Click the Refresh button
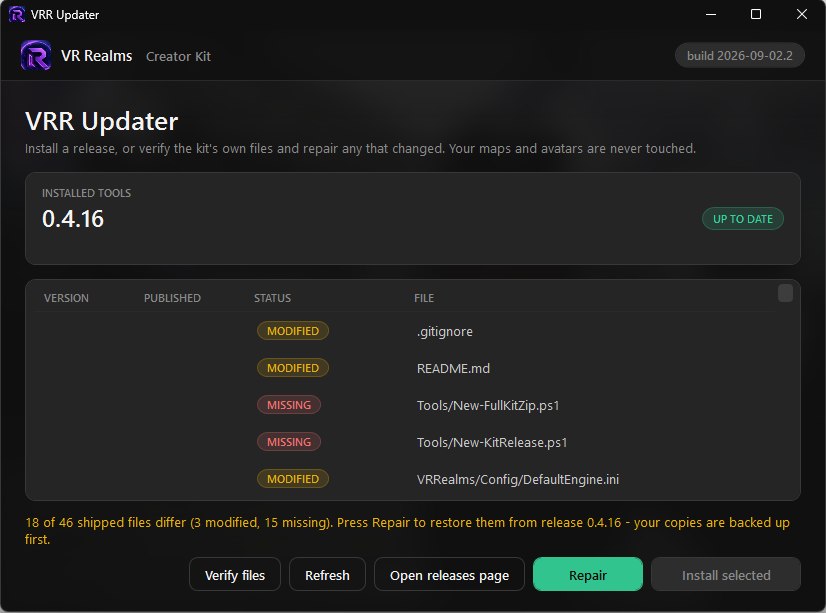826x613 pixels. tap(327, 575)
